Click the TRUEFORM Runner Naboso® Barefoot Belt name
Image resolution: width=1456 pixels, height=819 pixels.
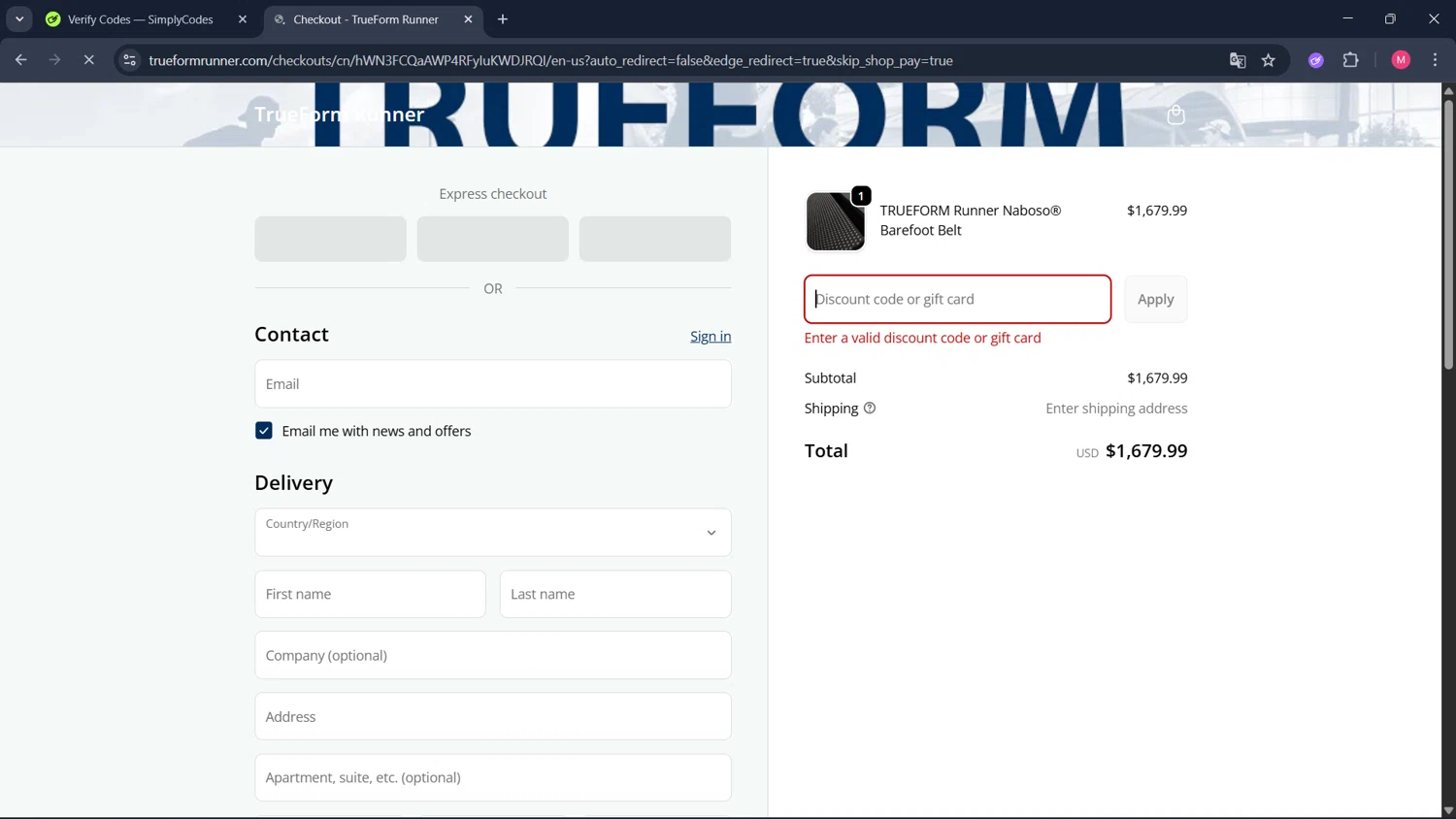971,220
